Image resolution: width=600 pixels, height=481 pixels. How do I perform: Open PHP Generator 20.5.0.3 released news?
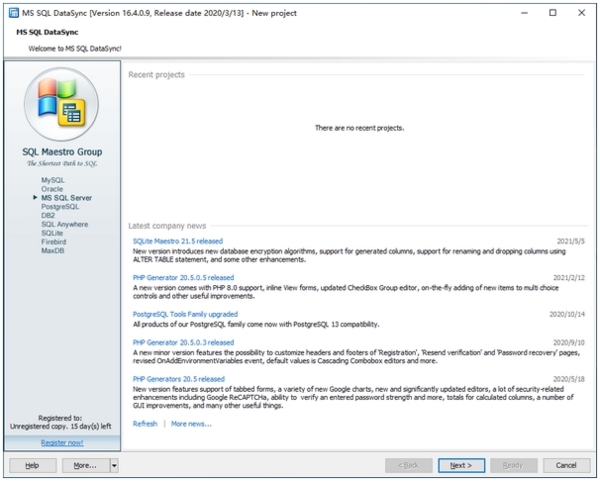(183, 342)
